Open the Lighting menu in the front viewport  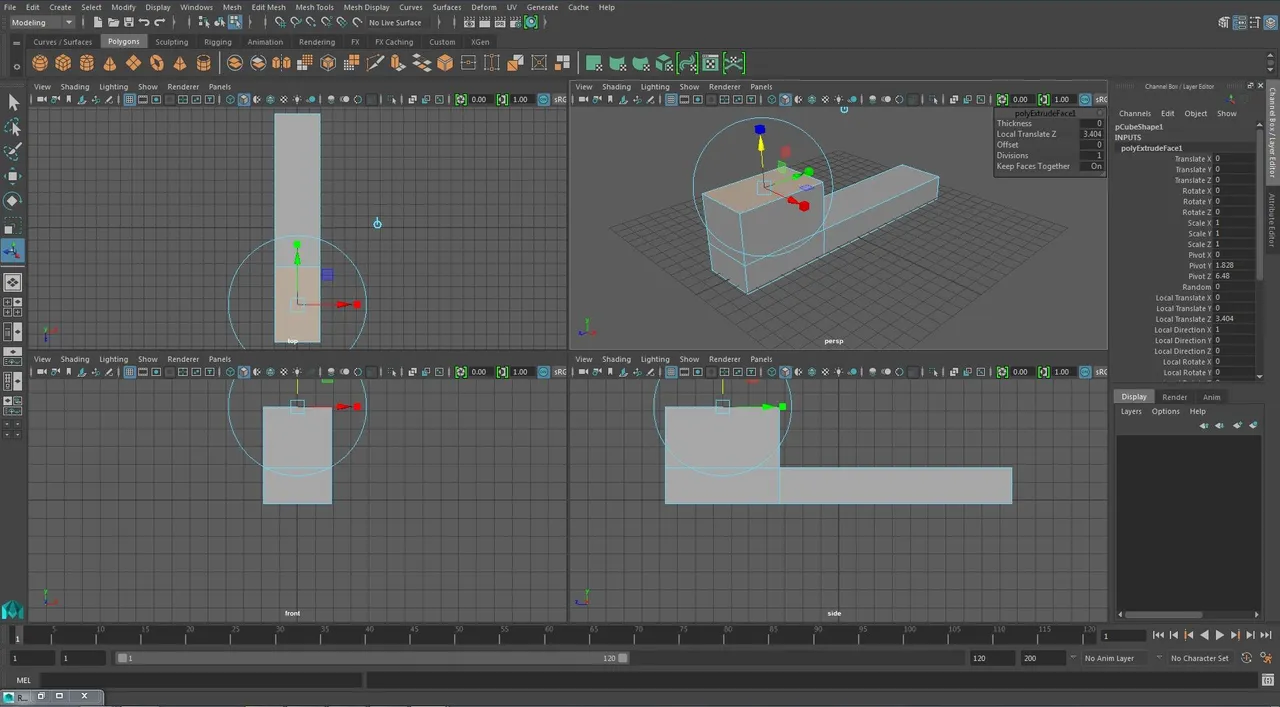click(113, 359)
